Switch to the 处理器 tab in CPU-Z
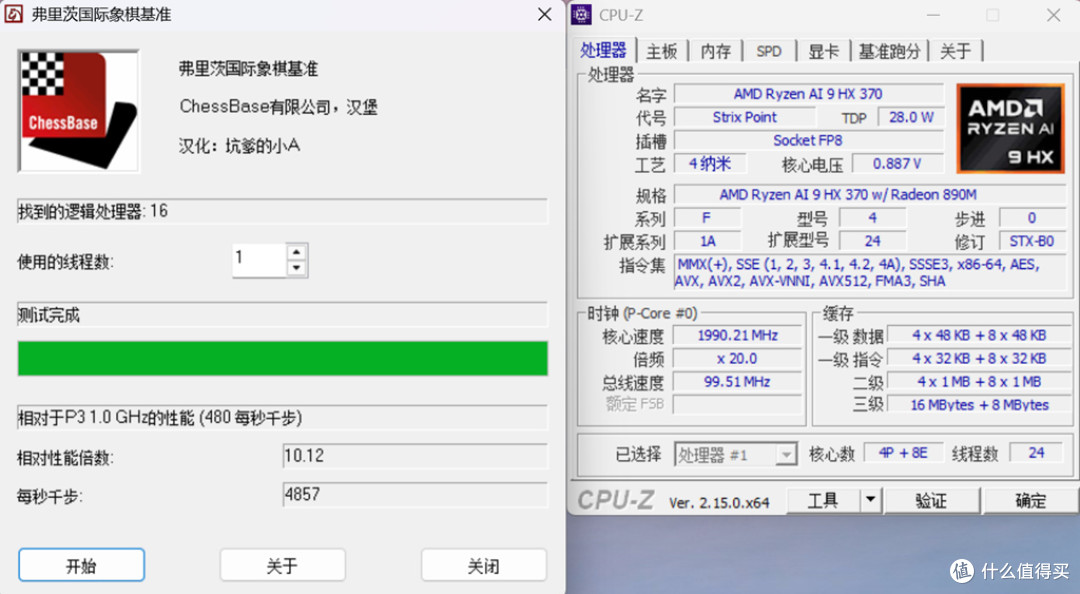The image size is (1080, 594). pos(603,50)
